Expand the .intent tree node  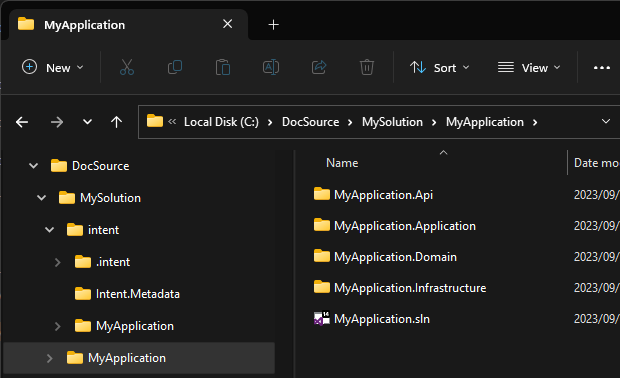pos(58,262)
